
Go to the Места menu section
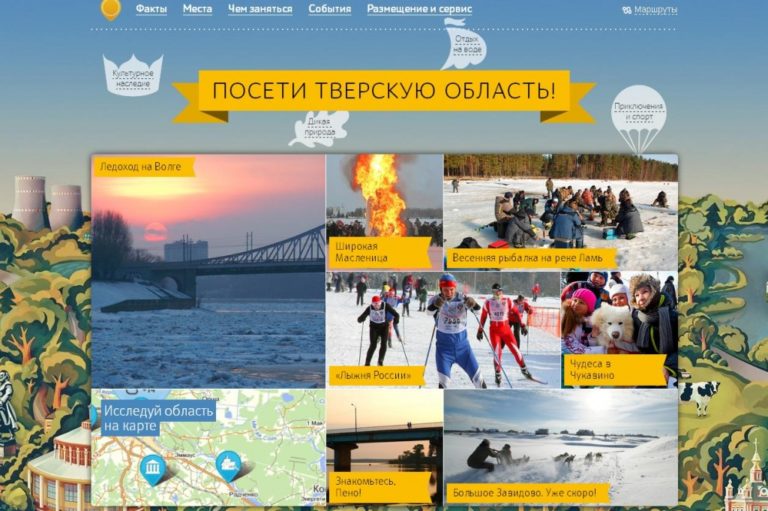[x=197, y=9]
